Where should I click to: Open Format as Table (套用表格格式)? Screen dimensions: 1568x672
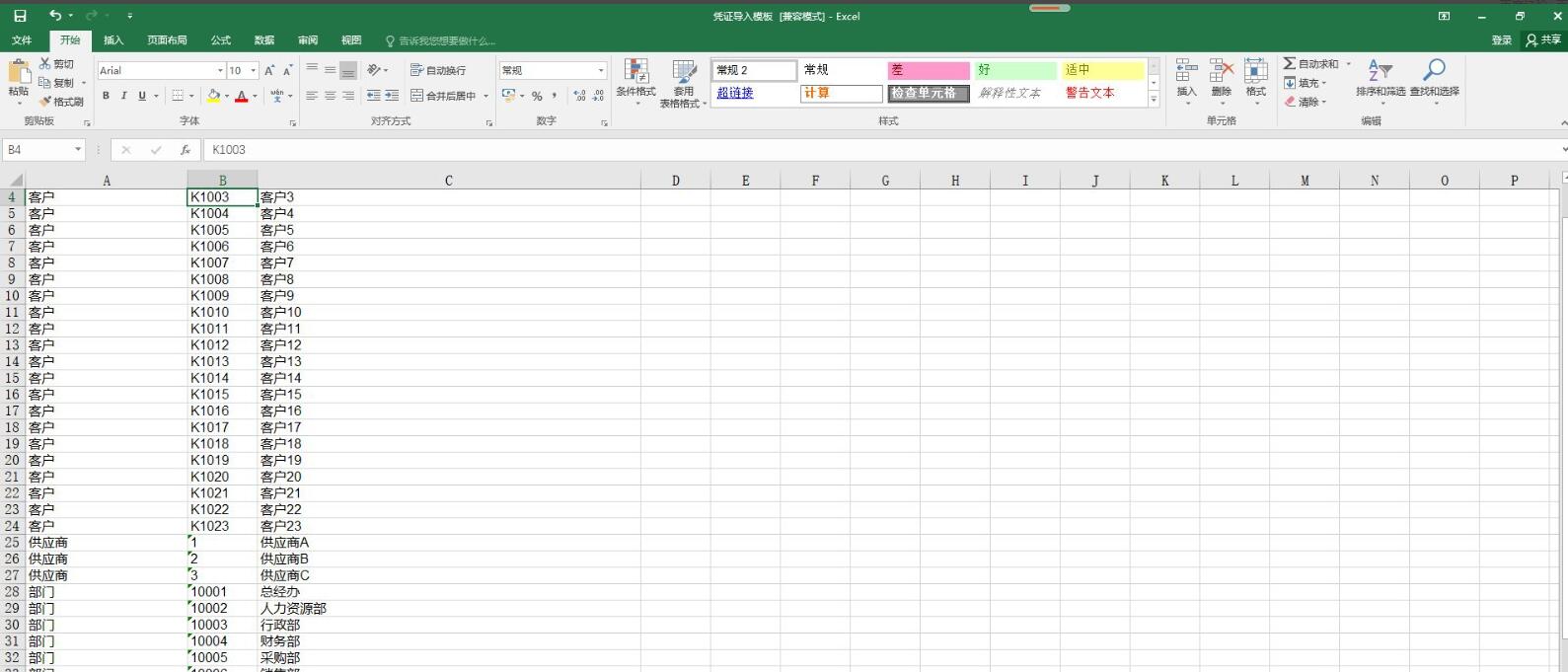tap(684, 82)
